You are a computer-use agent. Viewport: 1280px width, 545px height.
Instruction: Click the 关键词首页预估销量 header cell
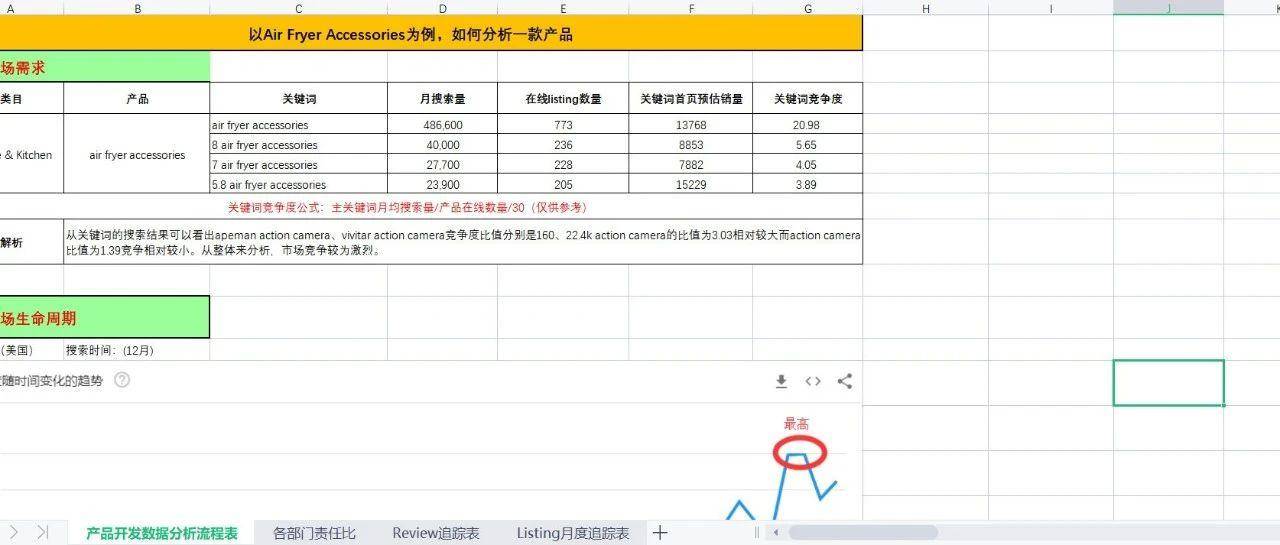[691, 98]
